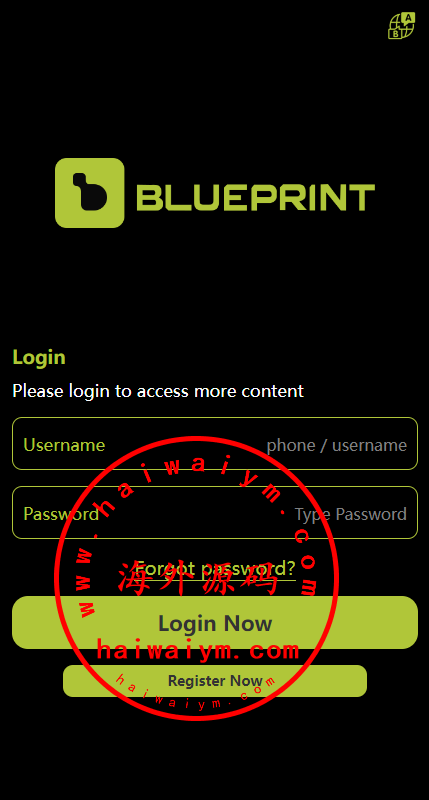429x800 pixels.
Task: Click the black b glyph inside logo
Action: [89, 192]
